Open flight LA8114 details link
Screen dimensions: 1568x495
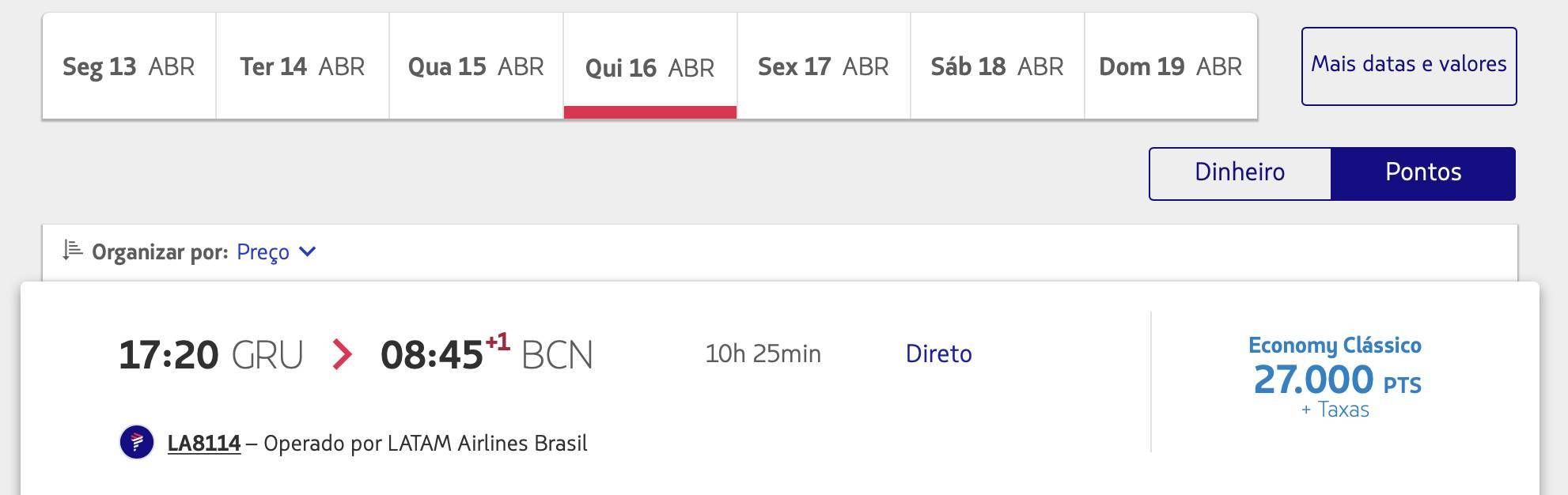click(204, 443)
